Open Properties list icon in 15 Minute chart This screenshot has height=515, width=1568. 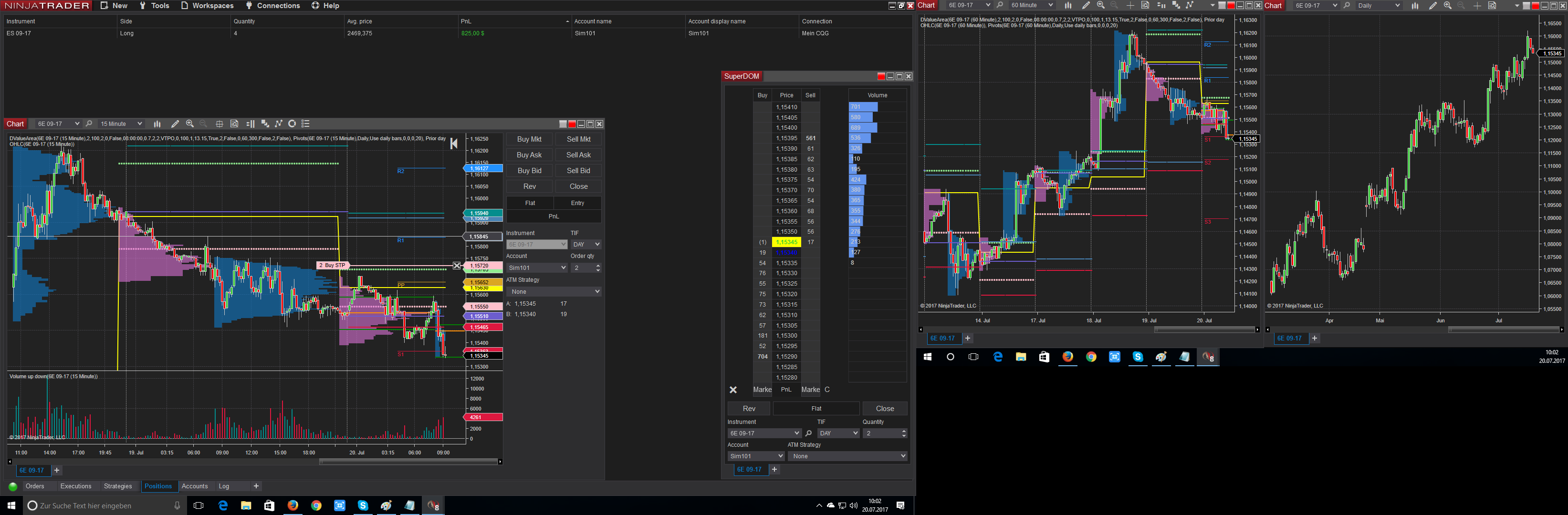pyautogui.click(x=305, y=124)
